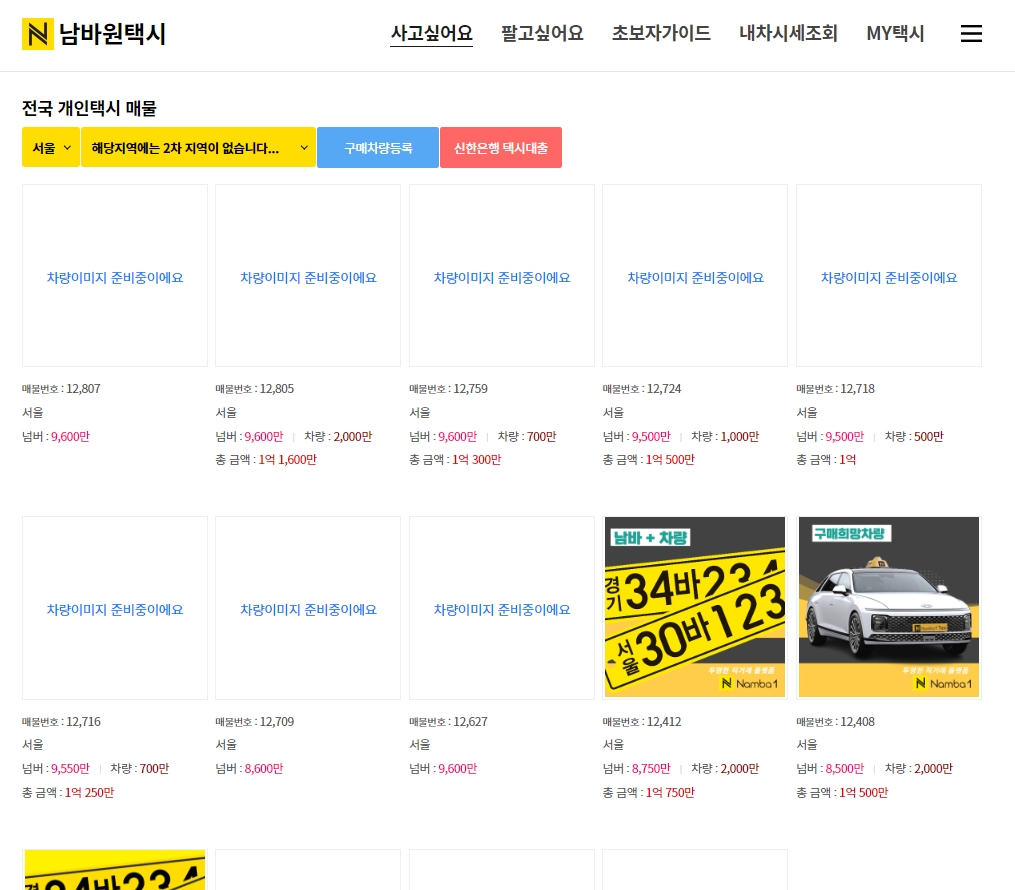Click number price 9,550만 of listing 12,716
This screenshot has height=890, width=1015.
point(71,769)
